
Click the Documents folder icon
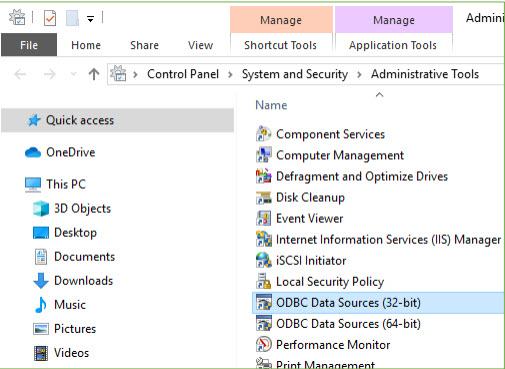(41, 257)
